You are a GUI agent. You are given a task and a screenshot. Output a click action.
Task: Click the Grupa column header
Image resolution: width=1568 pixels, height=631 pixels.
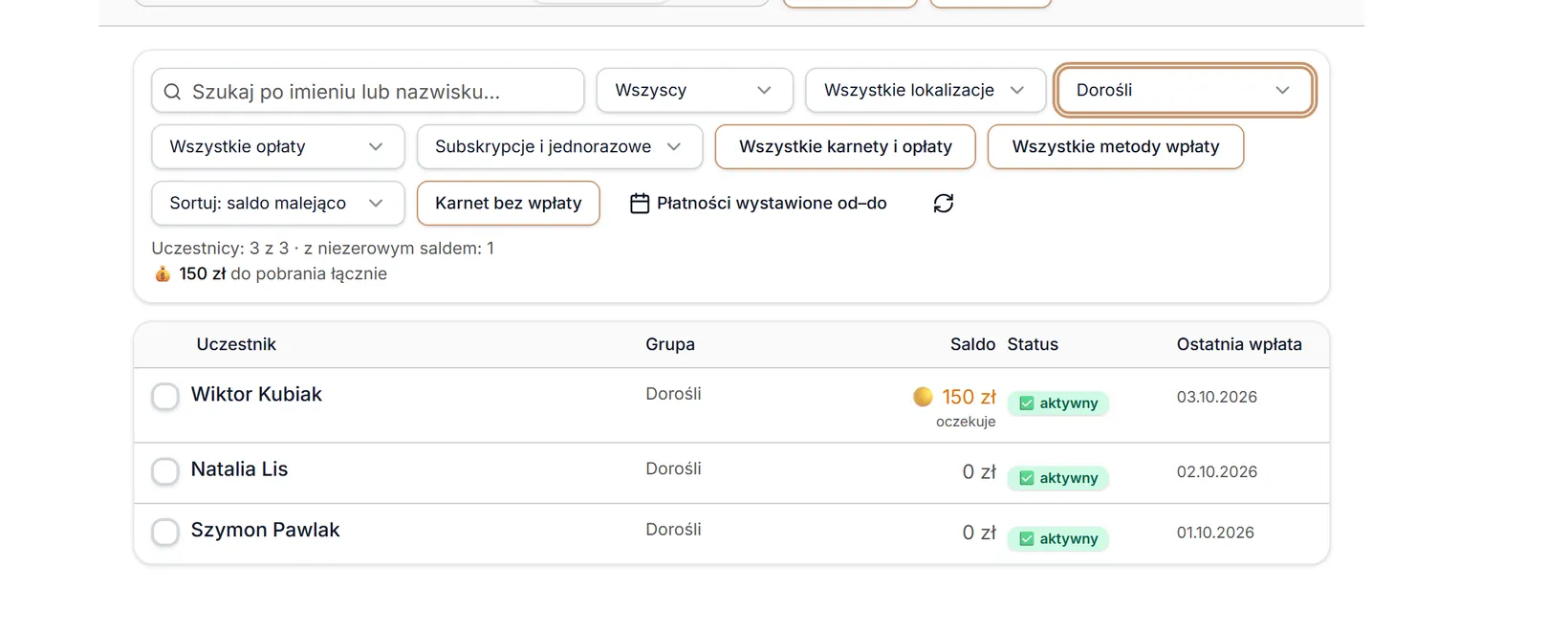(x=670, y=344)
